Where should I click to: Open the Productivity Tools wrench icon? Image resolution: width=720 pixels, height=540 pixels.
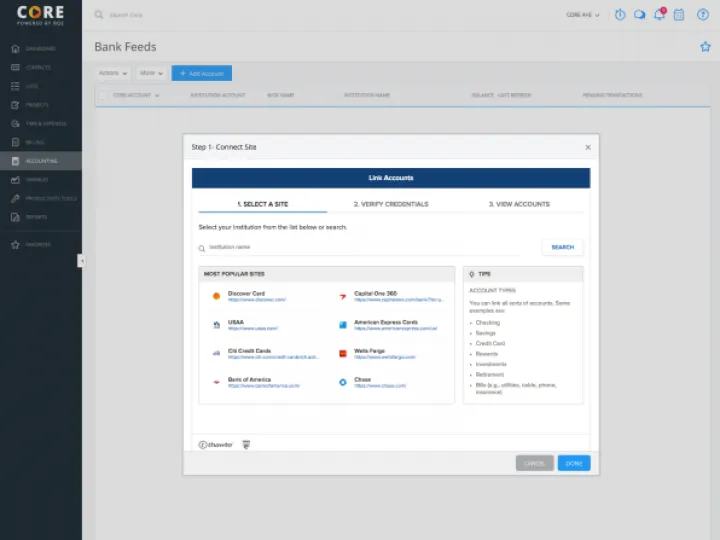[x=15, y=198]
